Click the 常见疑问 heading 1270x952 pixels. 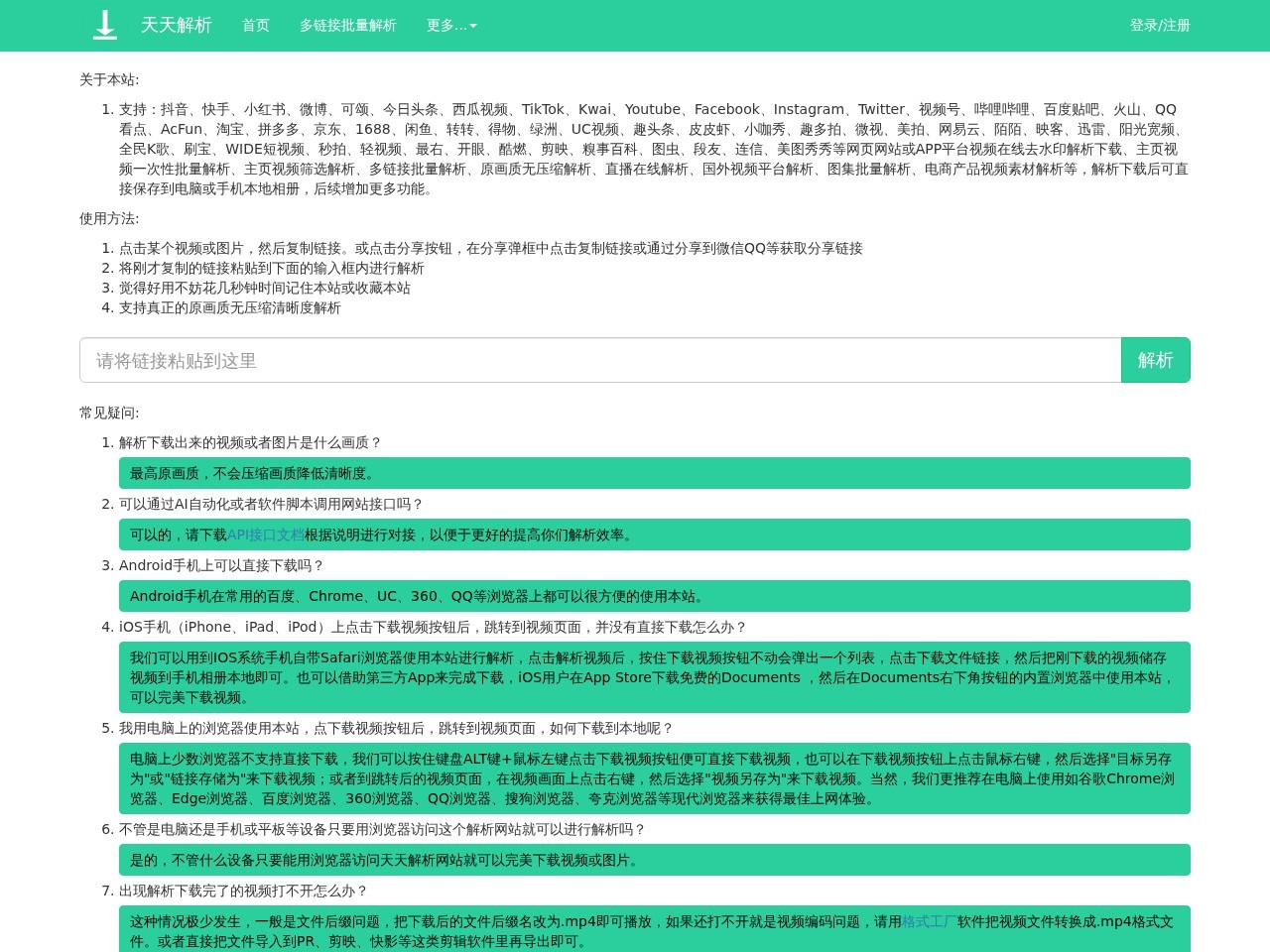coord(109,413)
